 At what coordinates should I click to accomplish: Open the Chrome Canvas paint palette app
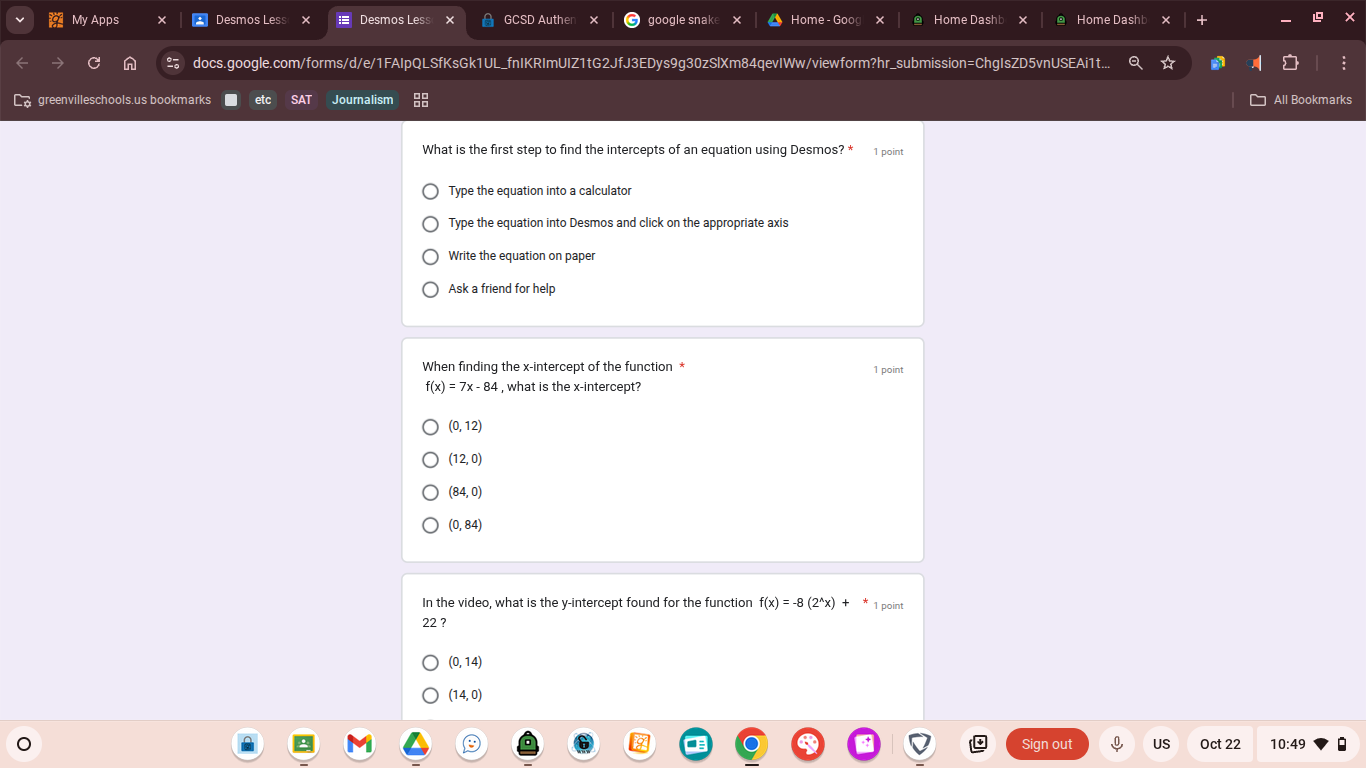coord(807,744)
